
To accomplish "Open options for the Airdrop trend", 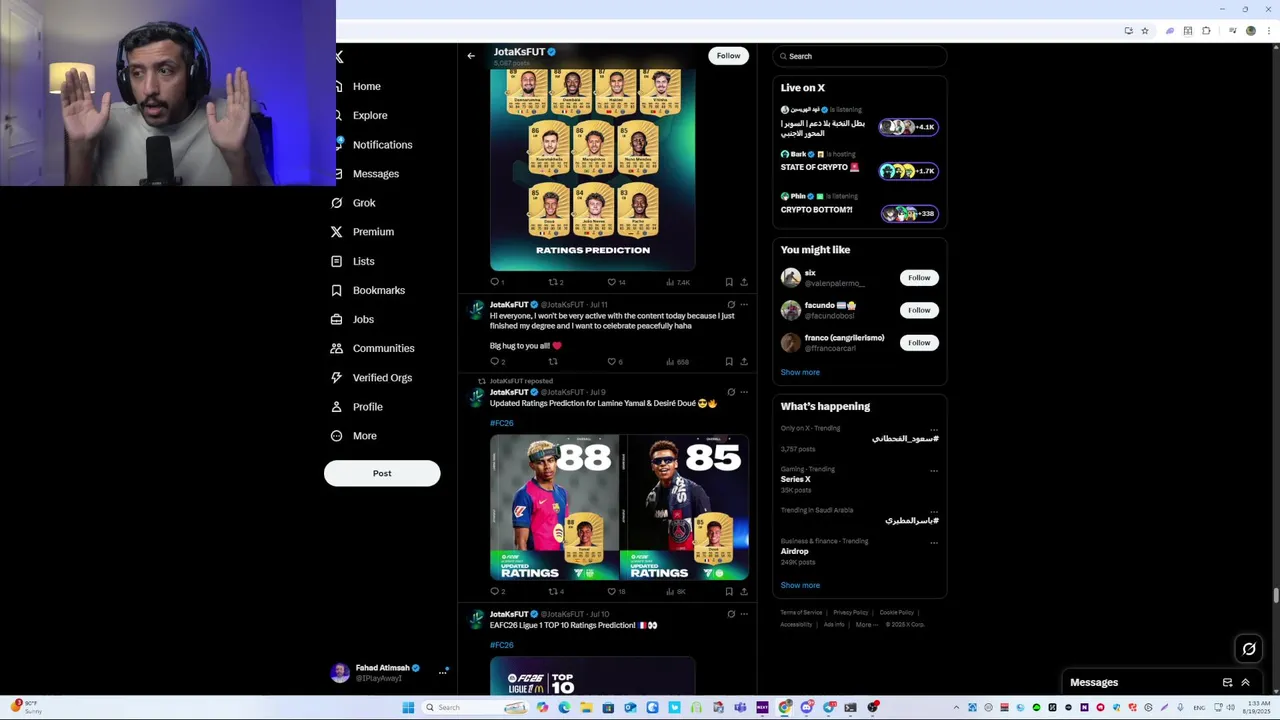I will pyautogui.click(x=934, y=542).
